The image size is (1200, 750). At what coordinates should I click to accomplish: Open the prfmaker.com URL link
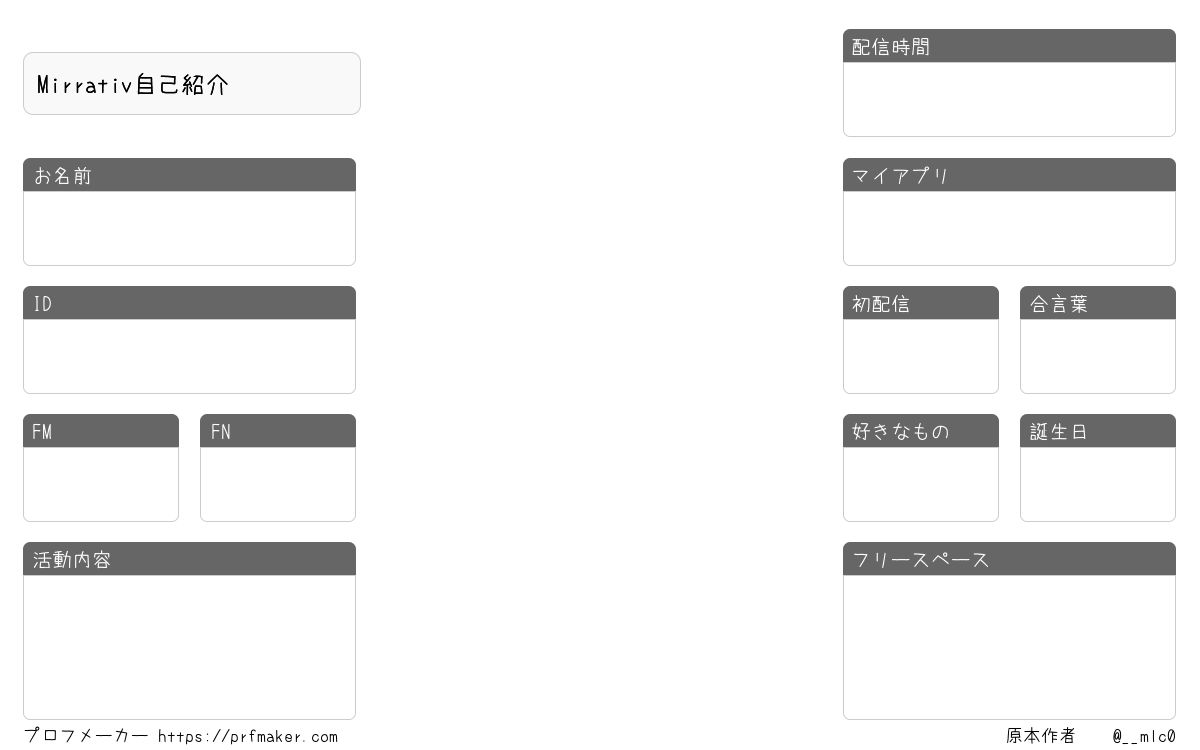coord(248,737)
